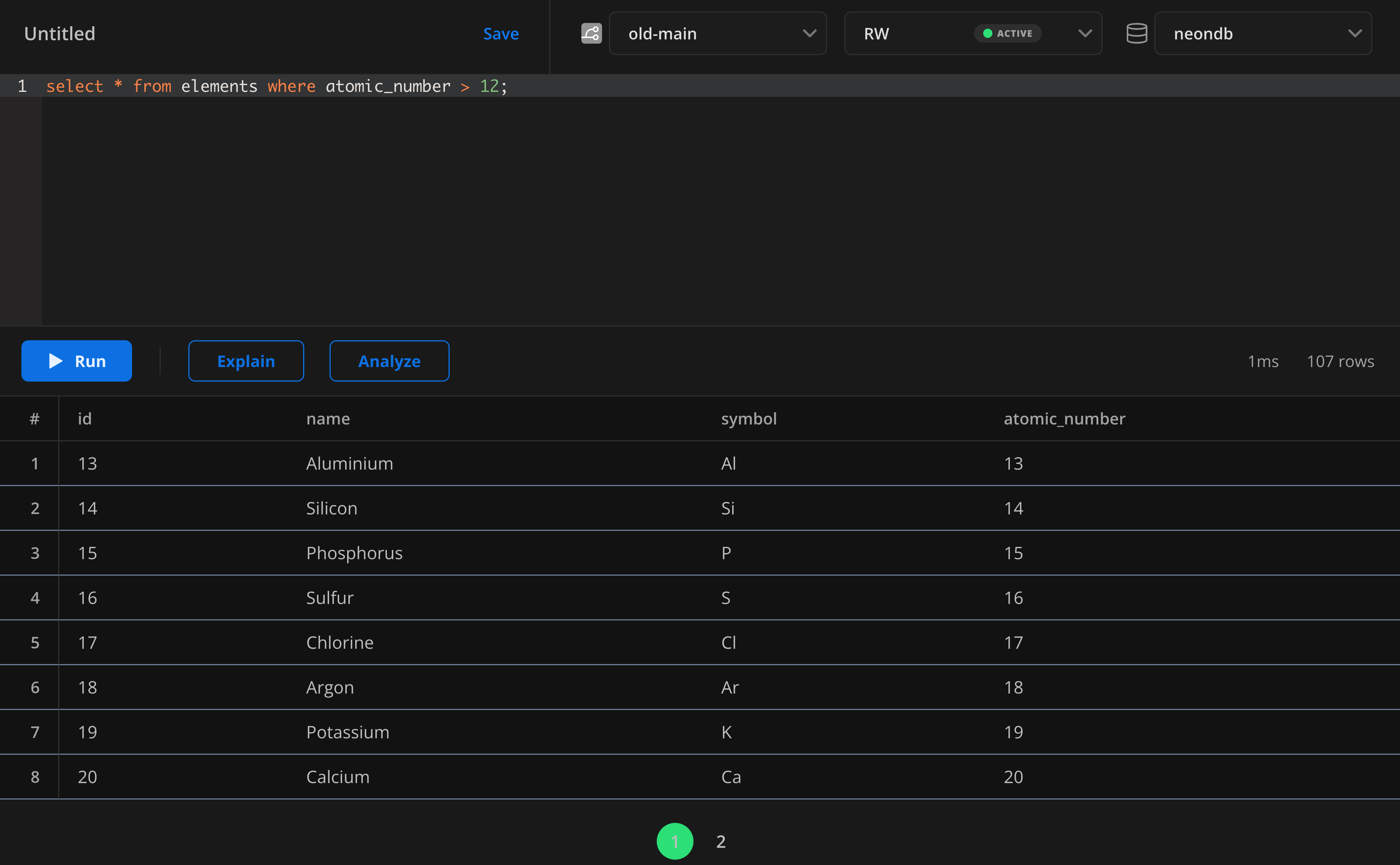Click the branch icon beside old-main
1400x865 pixels.
[x=591, y=33]
